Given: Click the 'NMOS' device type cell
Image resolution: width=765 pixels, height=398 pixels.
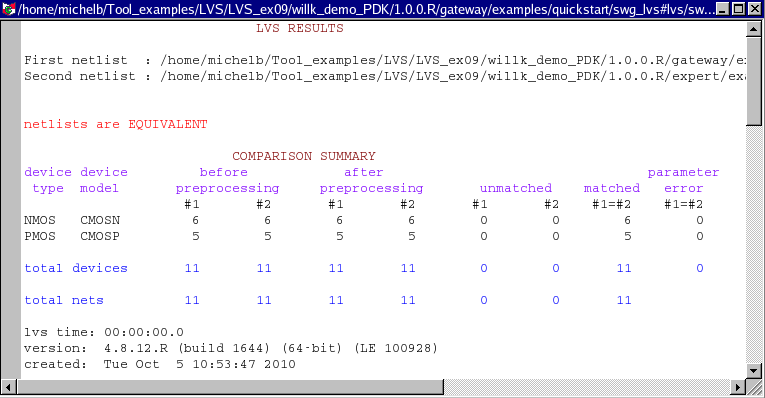Looking at the screenshot, I should (x=40, y=220).
